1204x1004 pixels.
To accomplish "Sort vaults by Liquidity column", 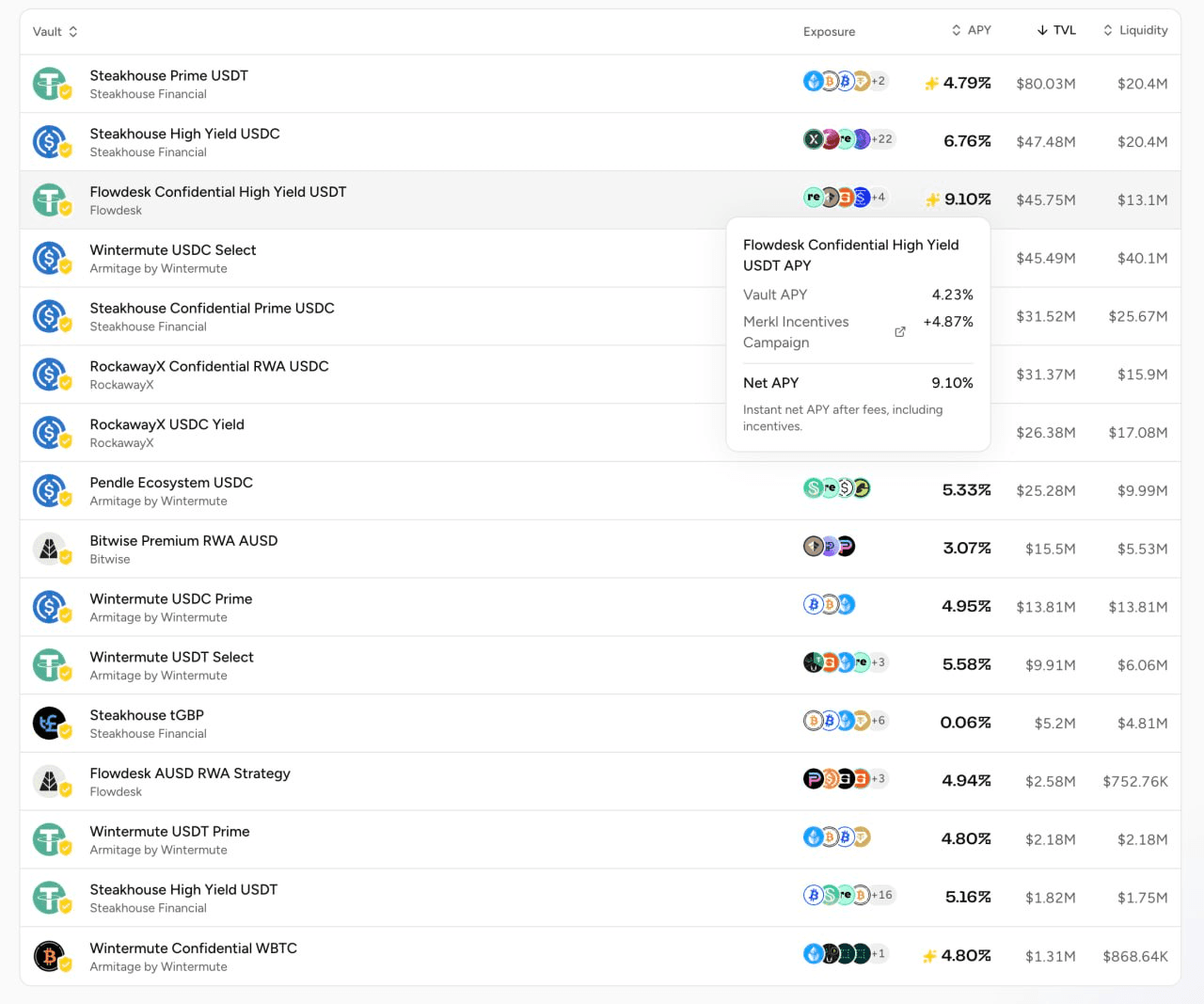I will 1135,30.
